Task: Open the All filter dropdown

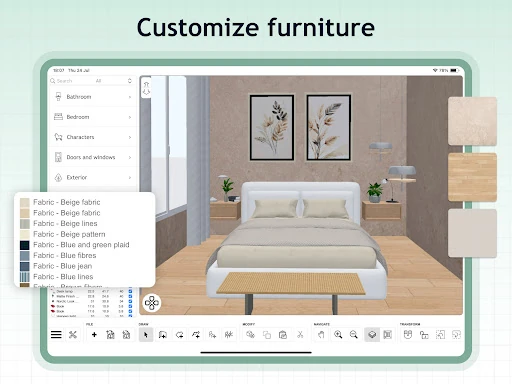Action: tap(113, 81)
